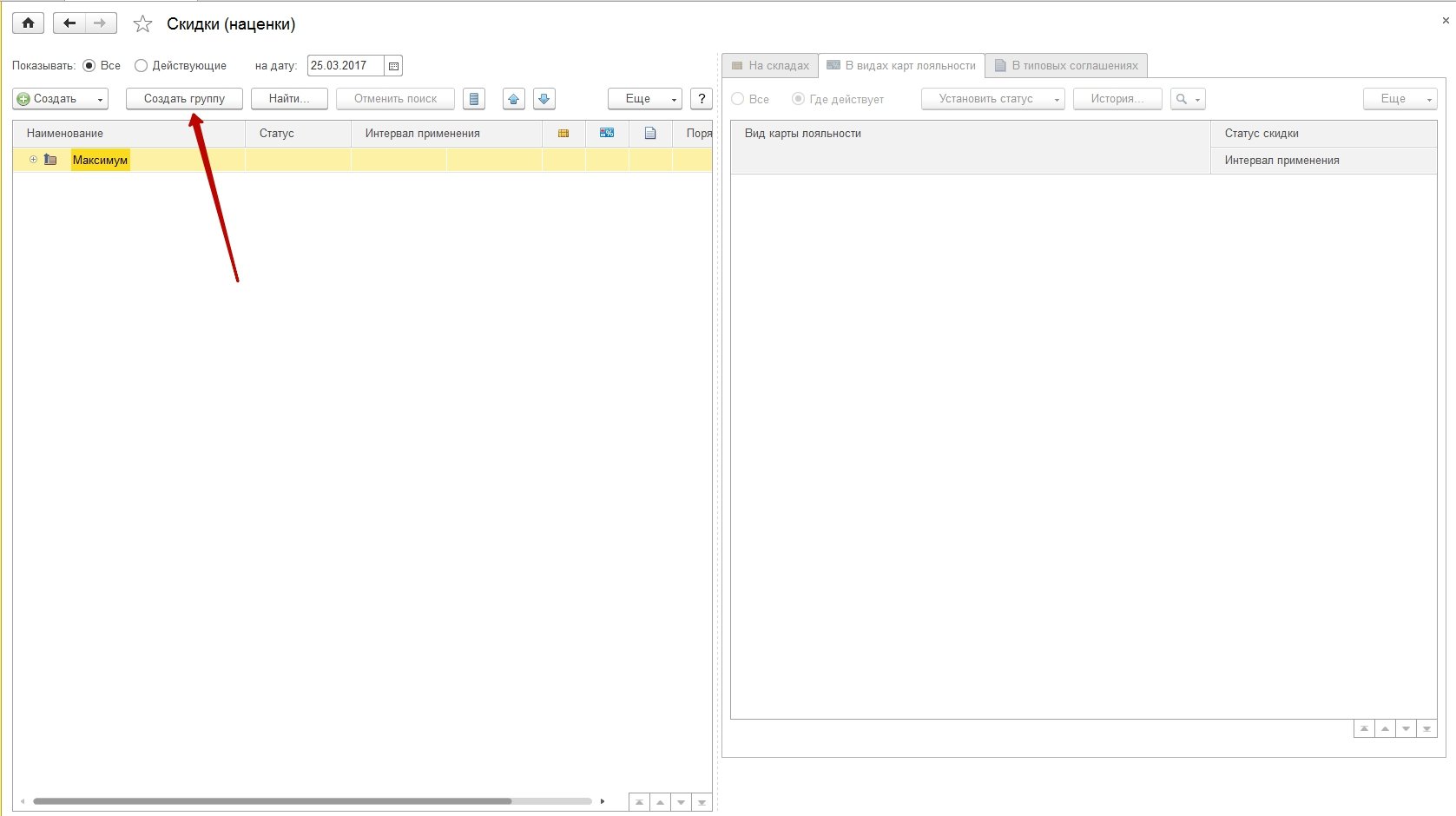The height and width of the screenshot is (816, 1456).
Task: Choose 'Где действует' radio option
Action: (x=798, y=99)
